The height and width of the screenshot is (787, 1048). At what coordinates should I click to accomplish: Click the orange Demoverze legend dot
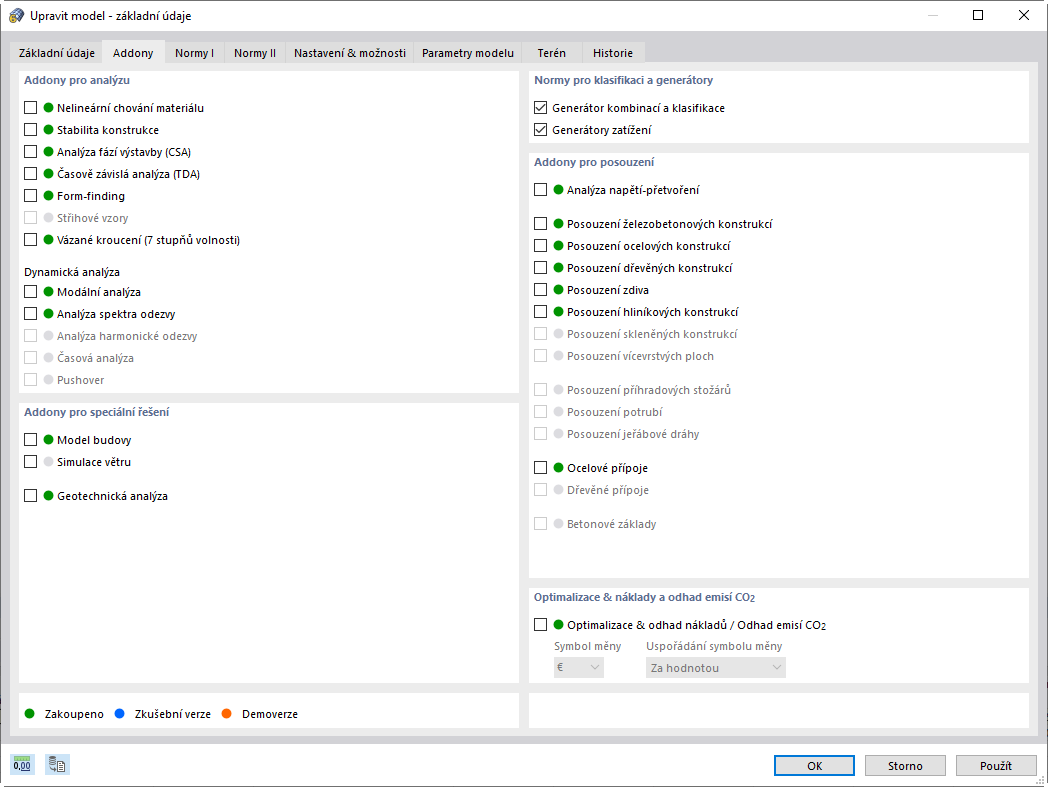[x=227, y=714]
